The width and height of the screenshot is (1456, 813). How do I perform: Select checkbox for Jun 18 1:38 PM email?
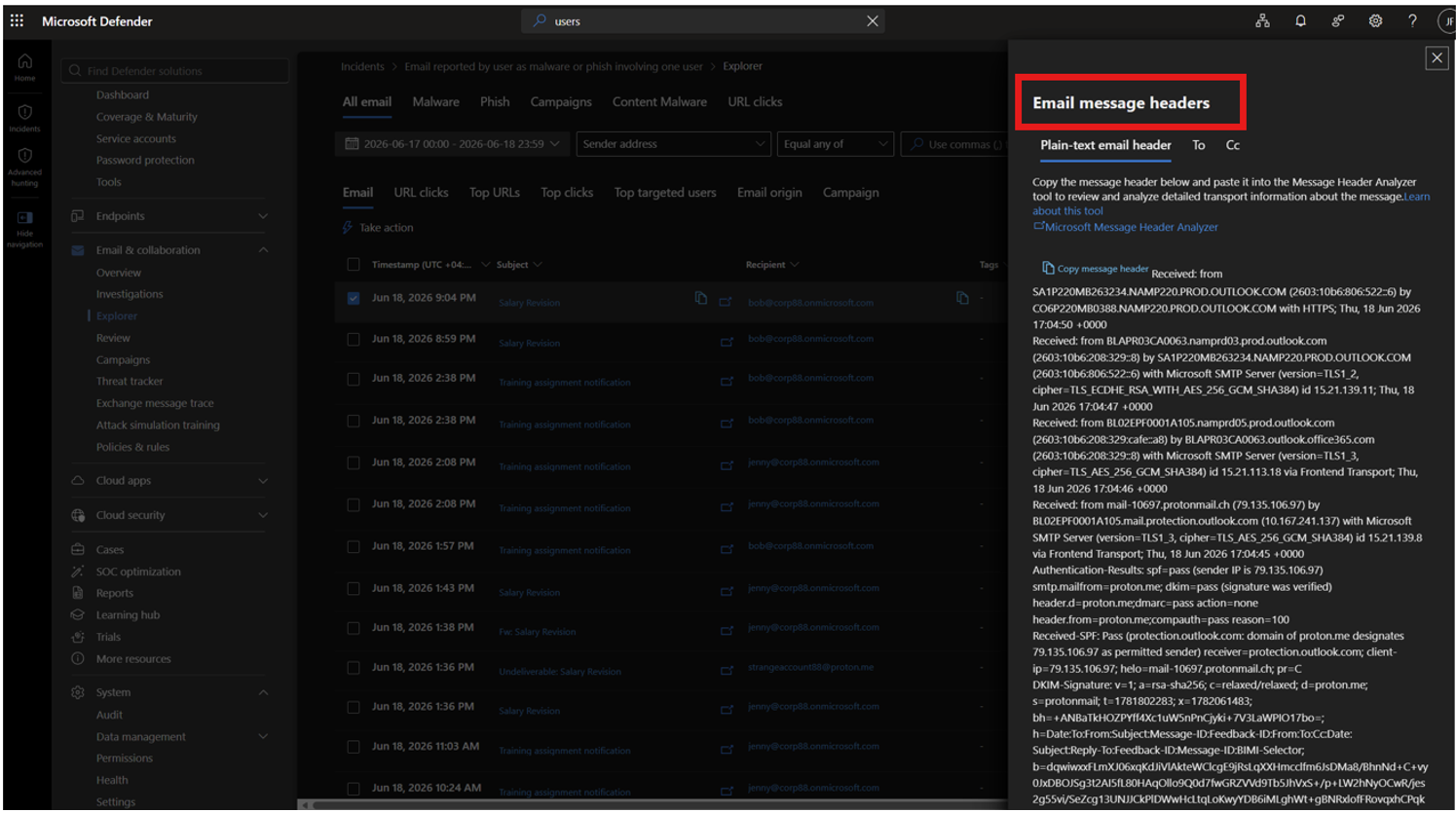pos(354,628)
